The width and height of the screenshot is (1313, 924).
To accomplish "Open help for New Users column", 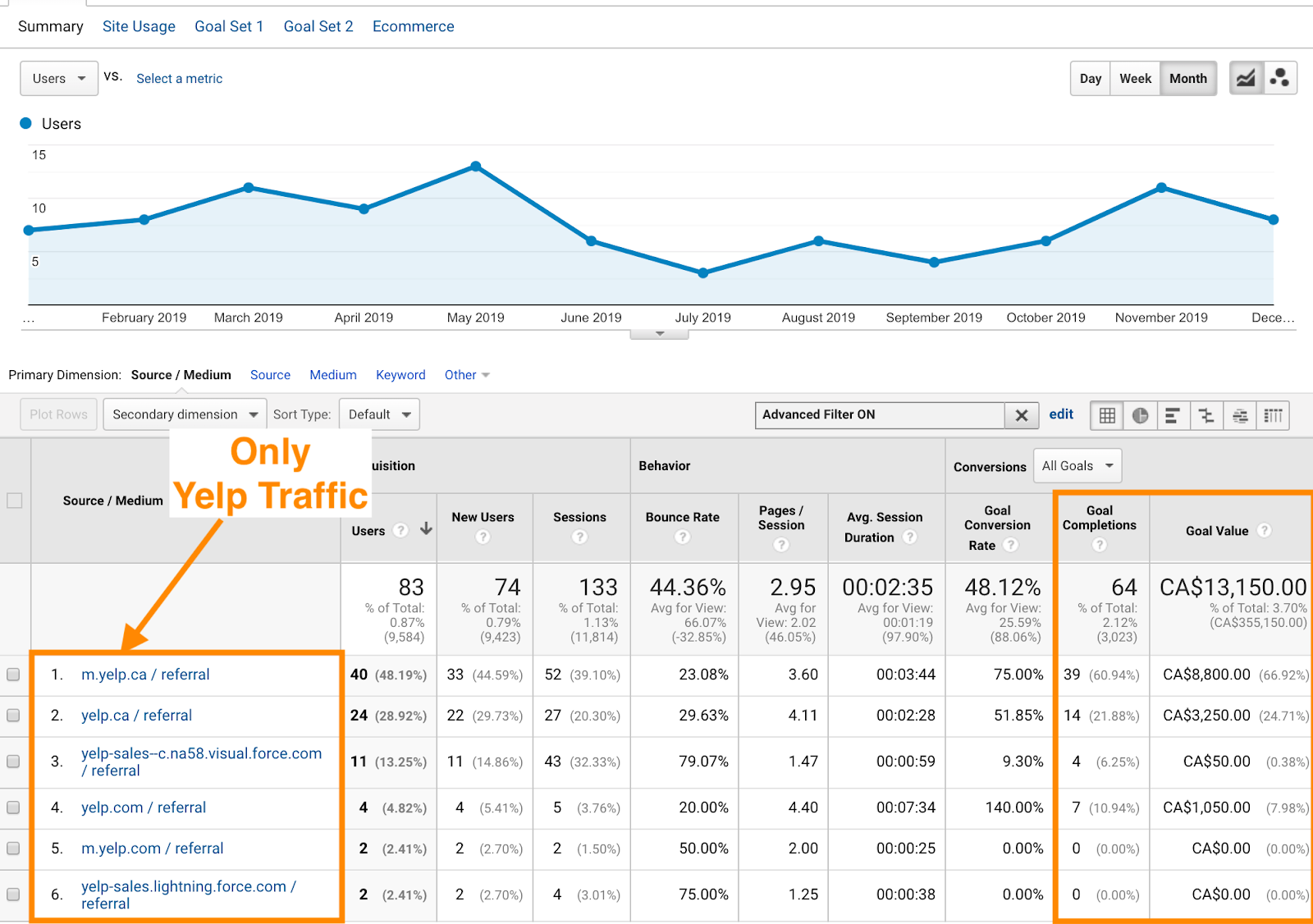I will [483, 537].
